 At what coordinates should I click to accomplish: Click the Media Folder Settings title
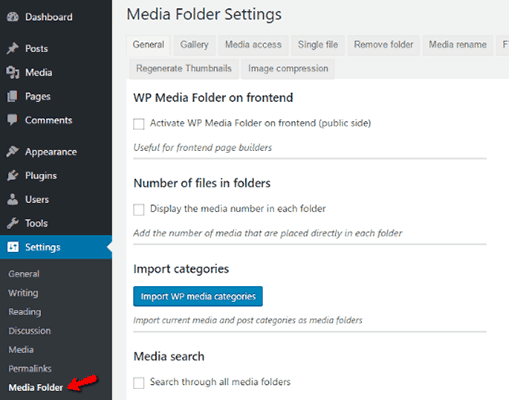204,15
